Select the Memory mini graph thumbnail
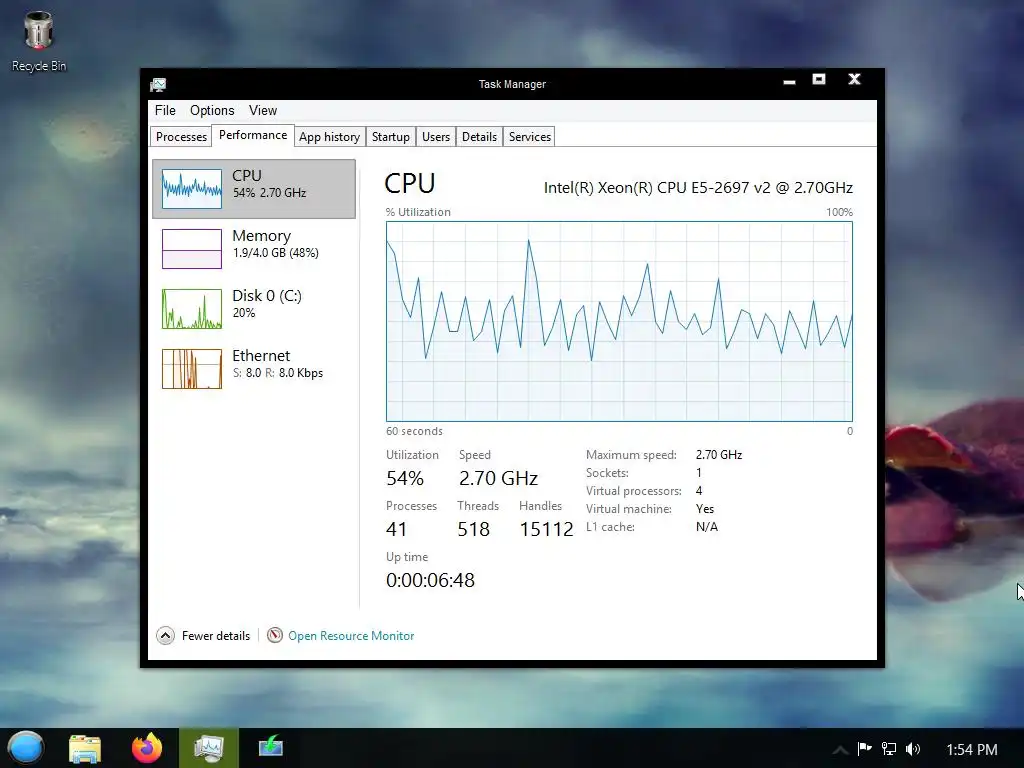The height and width of the screenshot is (768, 1024). coord(192,249)
